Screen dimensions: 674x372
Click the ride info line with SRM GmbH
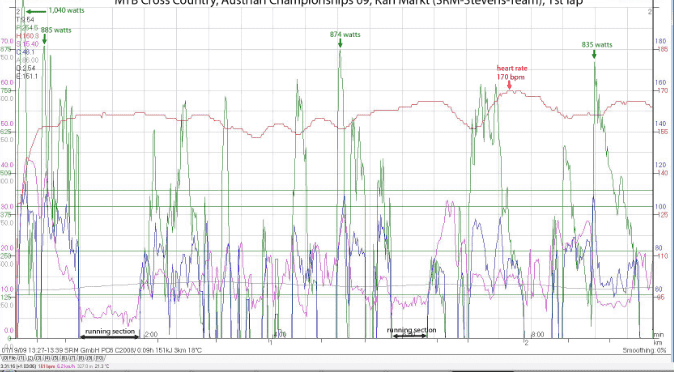pyautogui.click(x=101, y=350)
